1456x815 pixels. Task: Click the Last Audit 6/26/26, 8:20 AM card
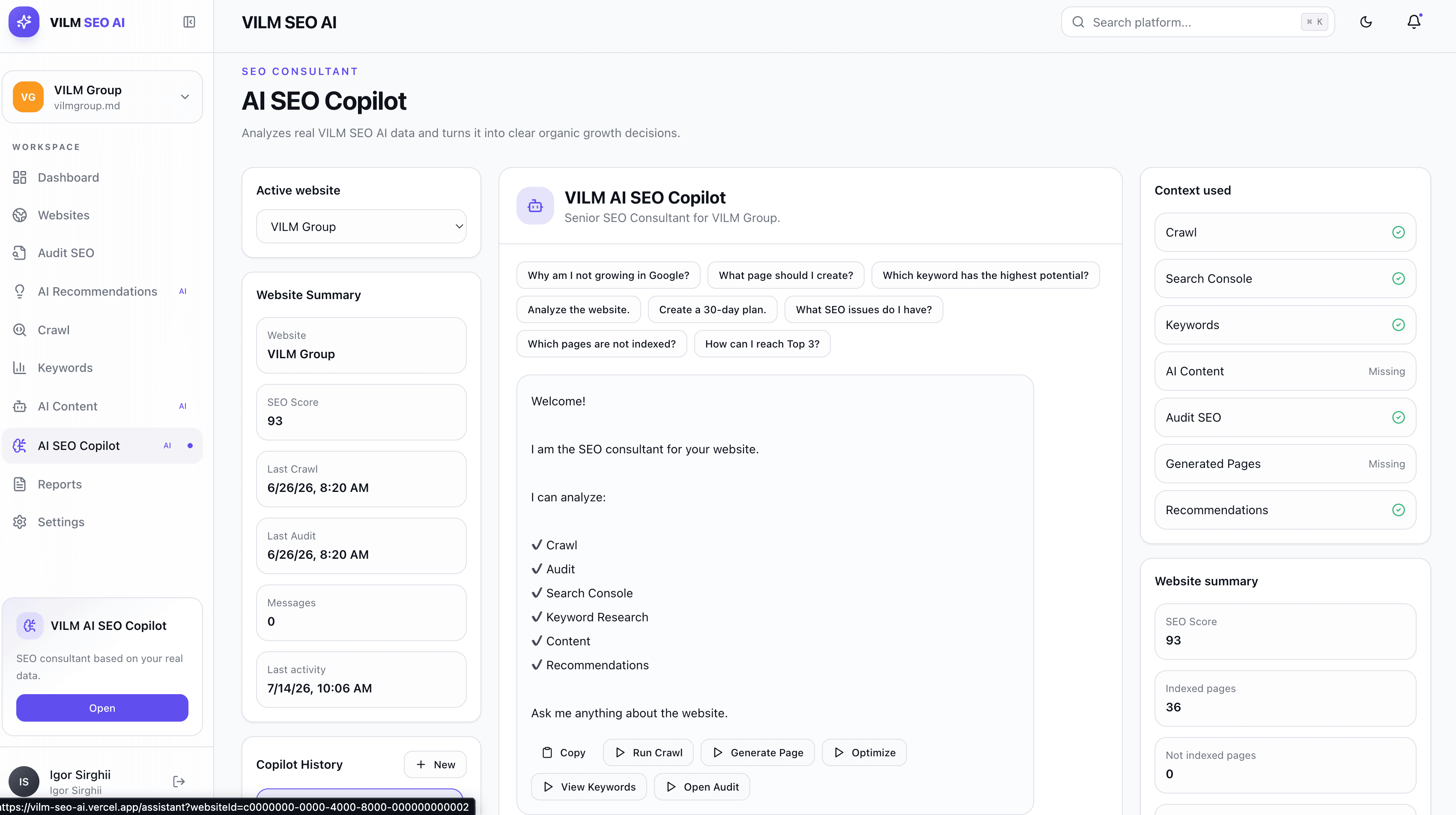pos(361,546)
